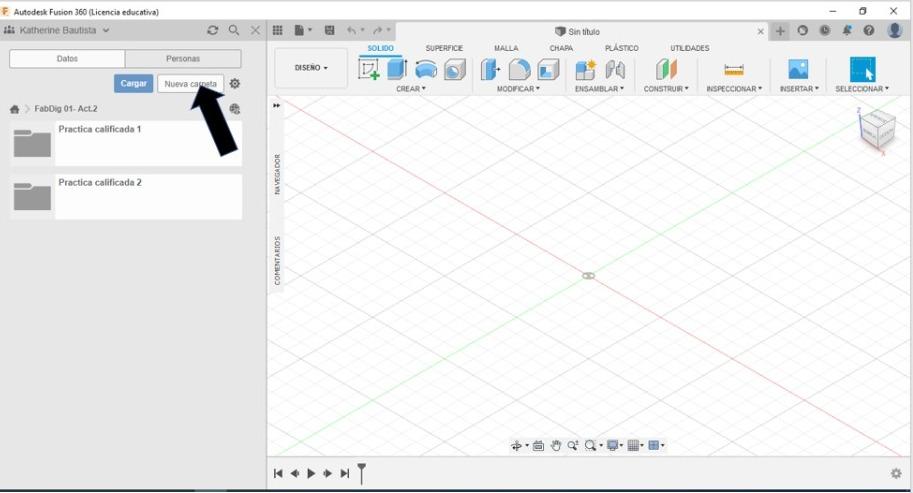
Task: Open timeline settings gear
Action: pyautogui.click(x=896, y=474)
